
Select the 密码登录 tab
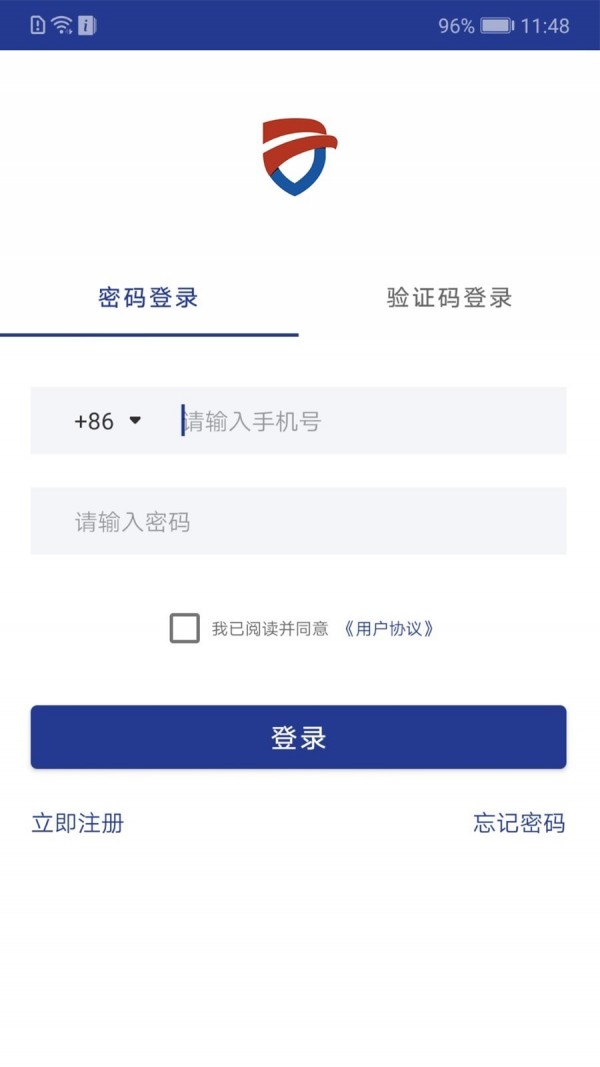[x=149, y=296]
